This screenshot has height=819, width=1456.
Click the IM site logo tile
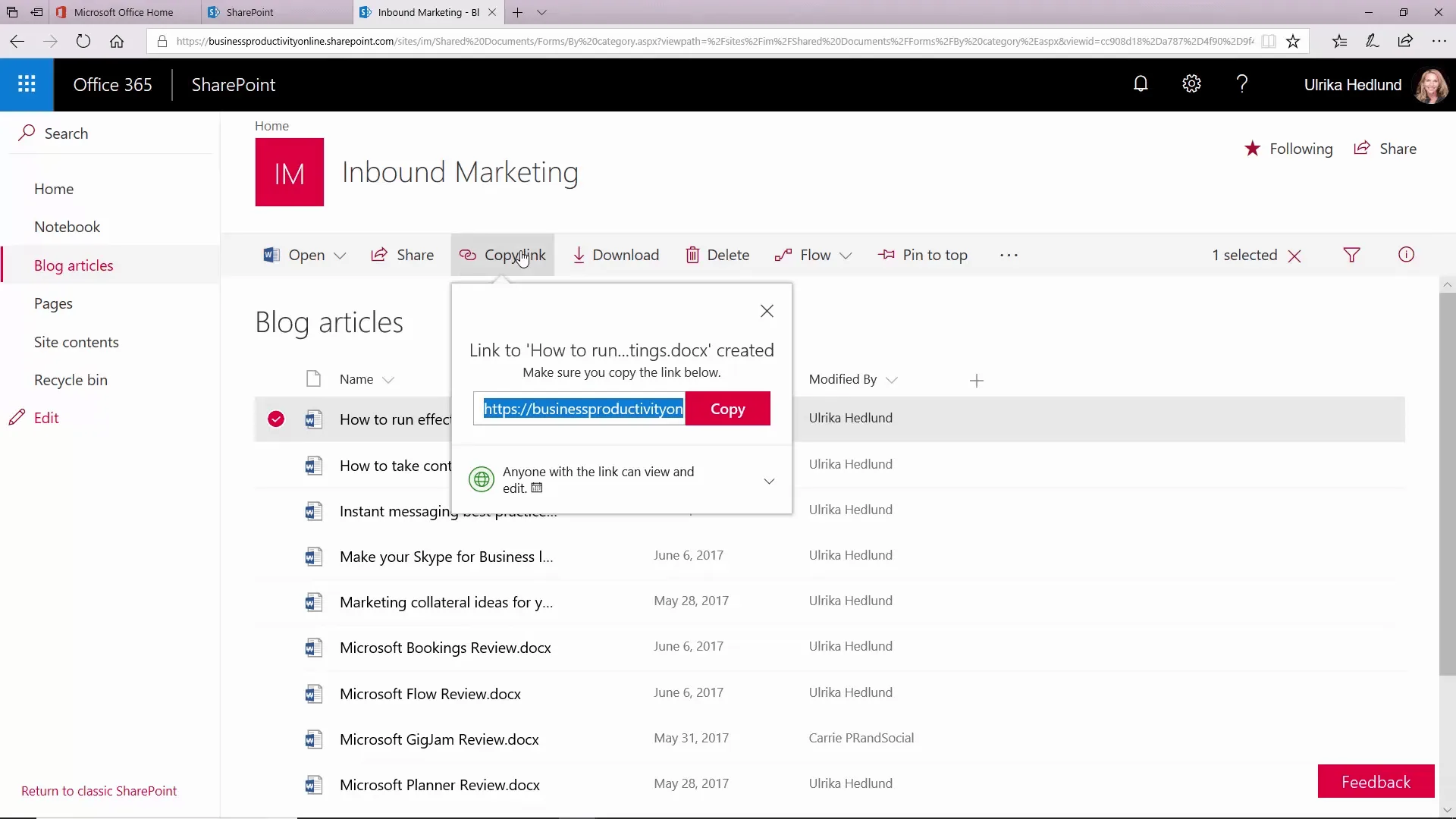click(x=289, y=172)
